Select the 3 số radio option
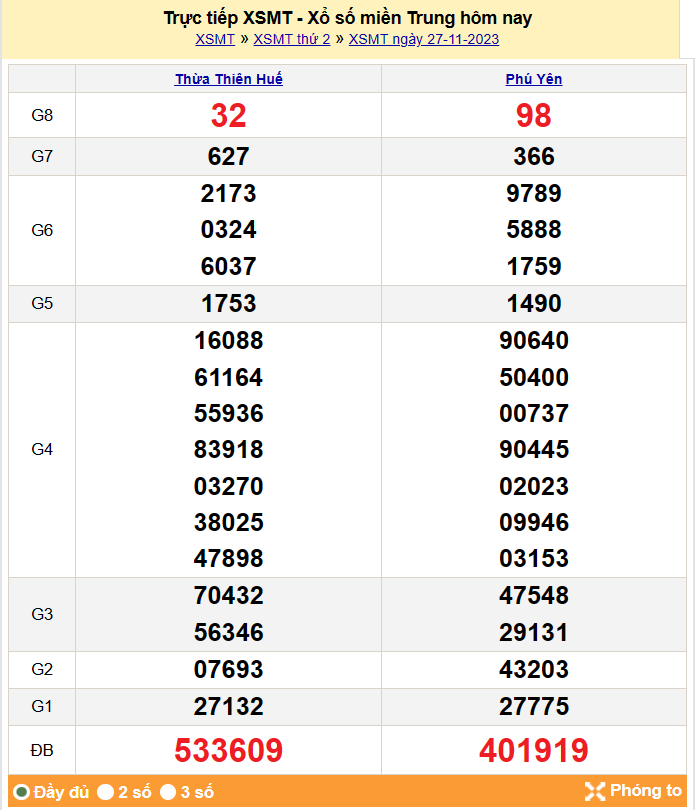The width and height of the screenshot is (695, 810). coord(168,791)
